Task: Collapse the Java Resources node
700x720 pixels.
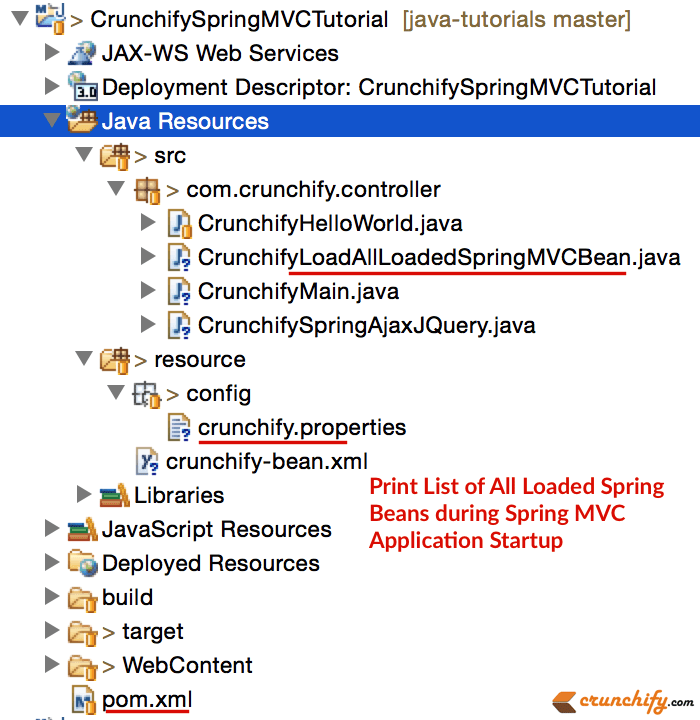Action: click(51, 122)
